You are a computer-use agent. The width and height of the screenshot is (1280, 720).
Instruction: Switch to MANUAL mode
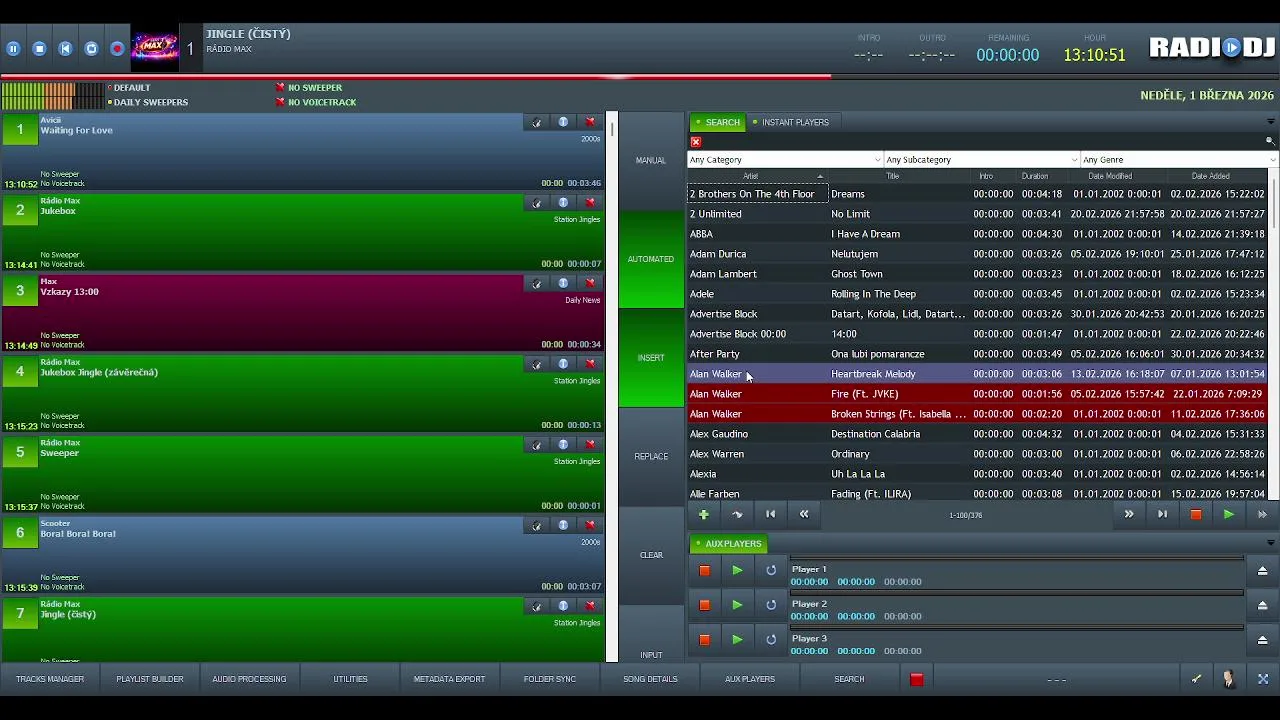coord(650,160)
